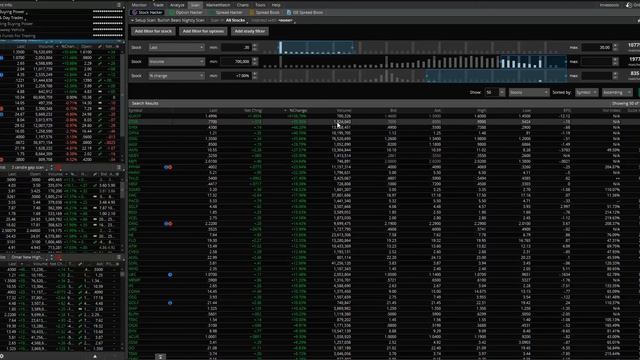Open the Omar new high gadget menu icon
Image resolution: width=640 pixels, height=360 pixels.
[x=119, y=258]
